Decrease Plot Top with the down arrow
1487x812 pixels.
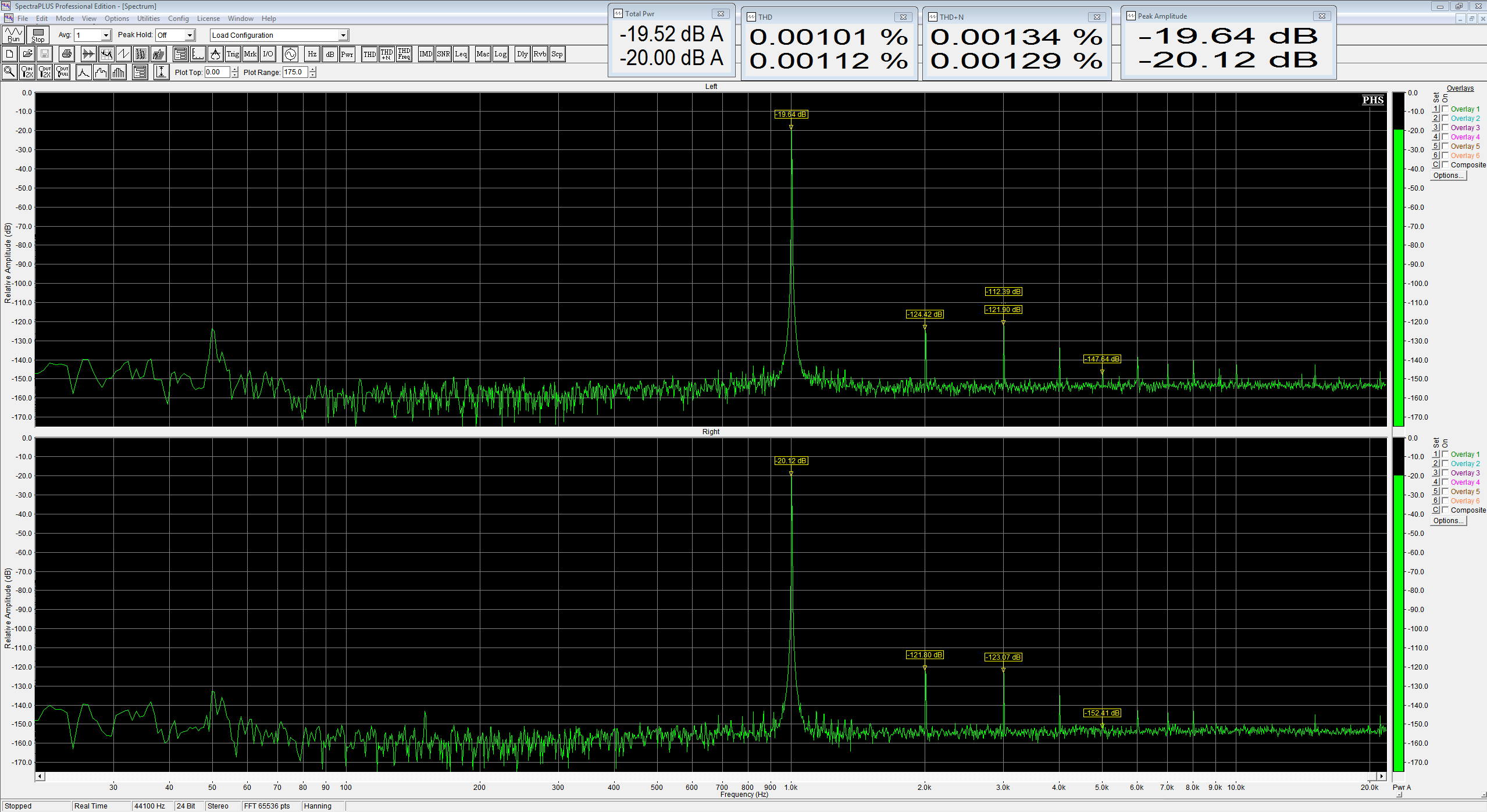(235, 75)
